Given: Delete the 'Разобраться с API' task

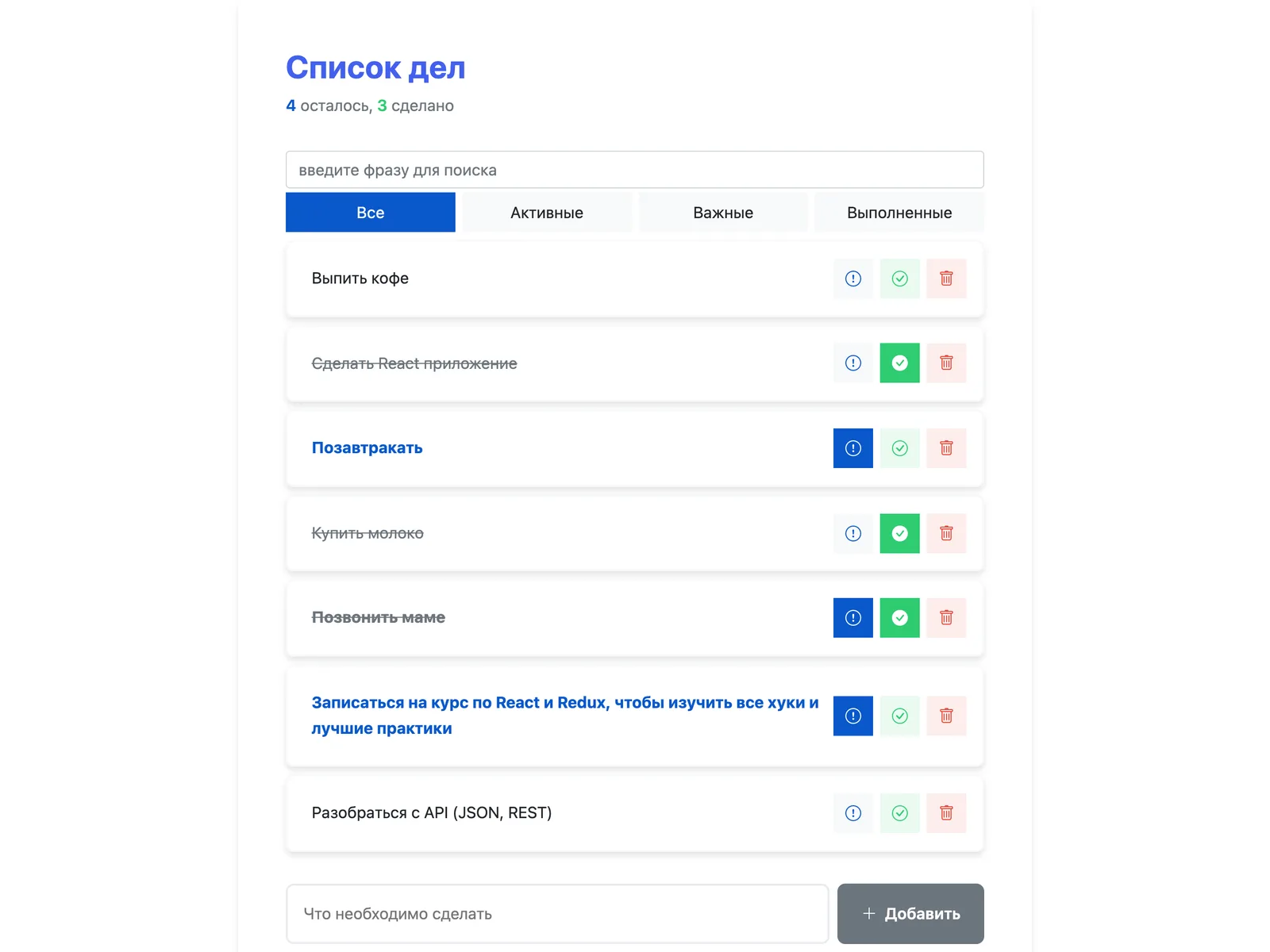Looking at the screenshot, I should pos(946,813).
